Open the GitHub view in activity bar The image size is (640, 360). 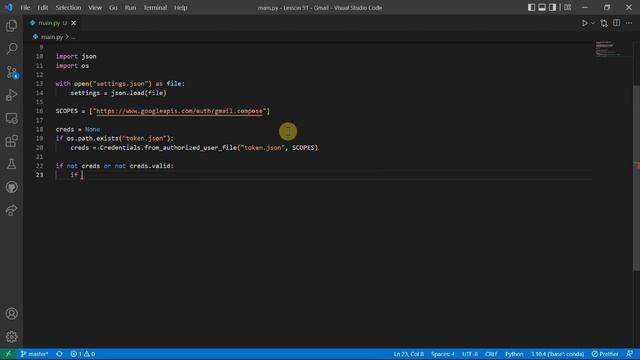pos(11,187)
